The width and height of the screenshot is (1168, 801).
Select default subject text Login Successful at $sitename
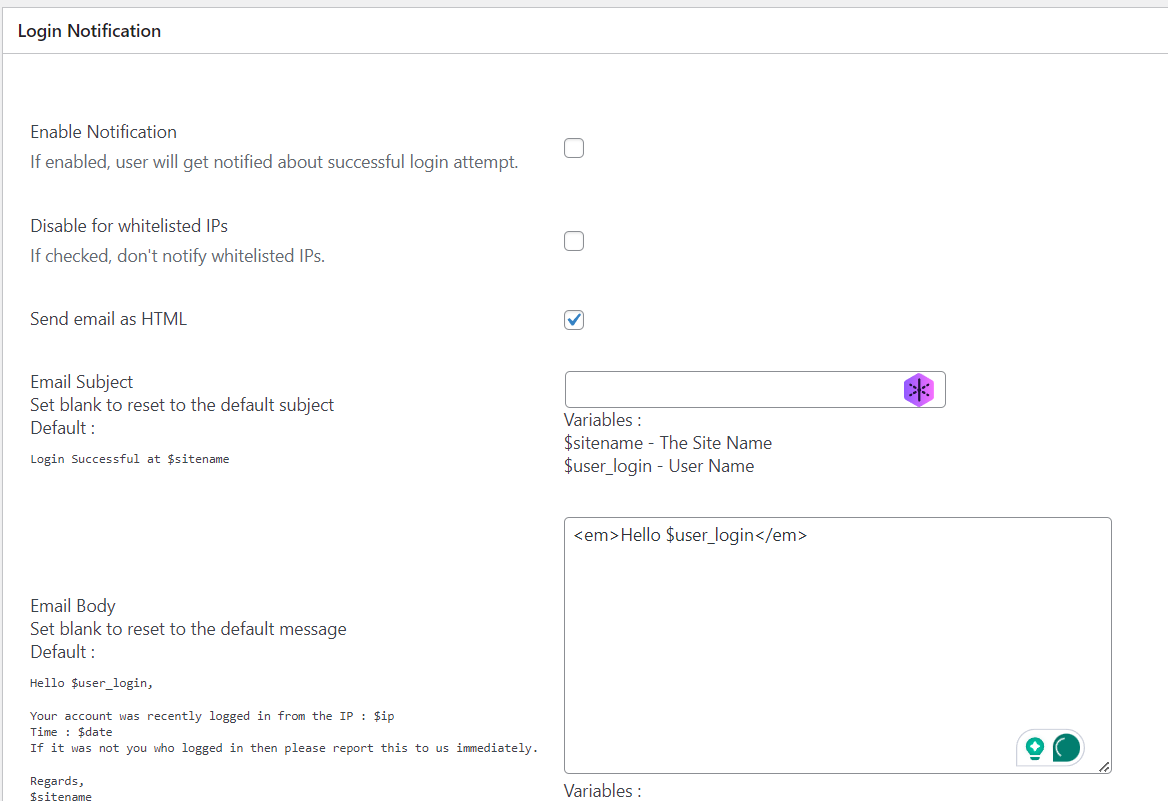pyautogui.click(x=130, y=459)
